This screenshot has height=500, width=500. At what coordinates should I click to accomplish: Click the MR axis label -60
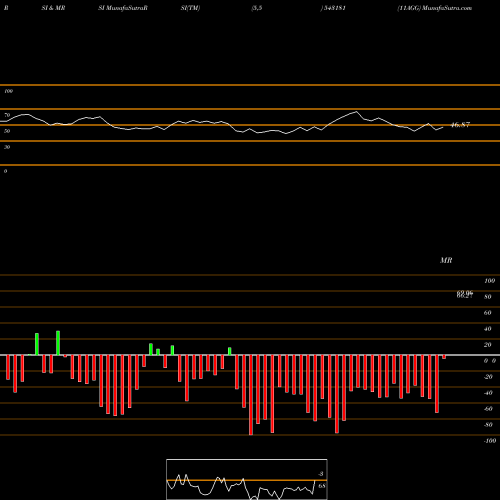488,409
